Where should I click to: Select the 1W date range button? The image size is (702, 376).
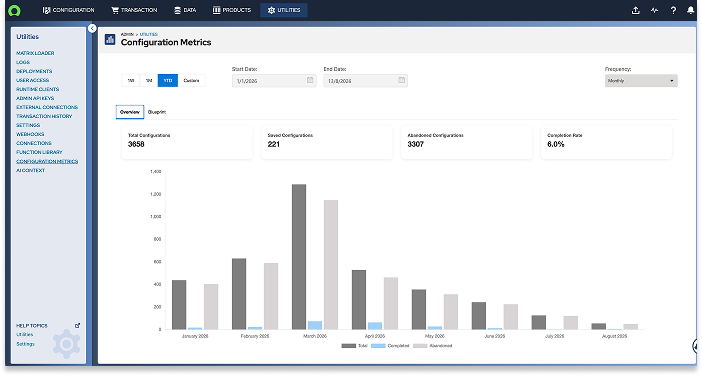[131, 81]
